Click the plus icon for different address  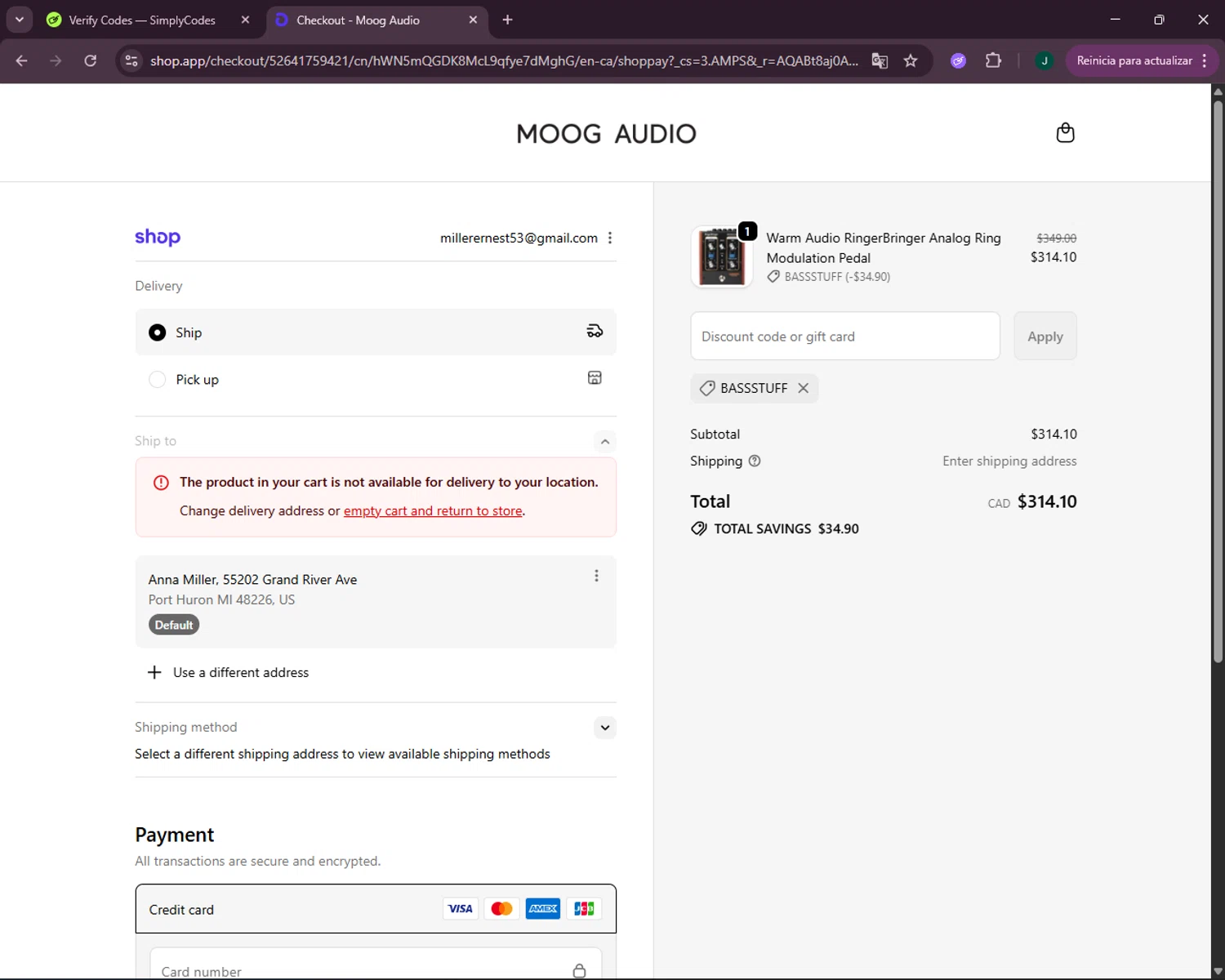[154, 672]
